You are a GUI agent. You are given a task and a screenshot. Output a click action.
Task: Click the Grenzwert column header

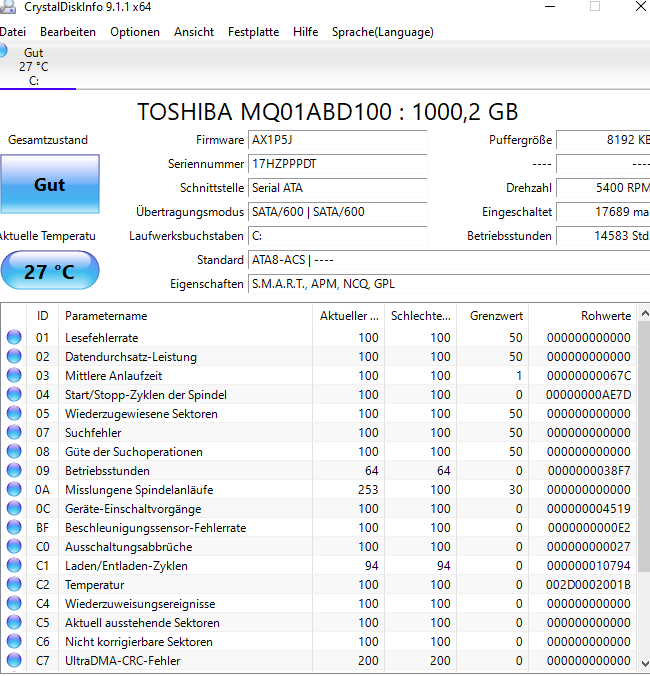point(493,316)
